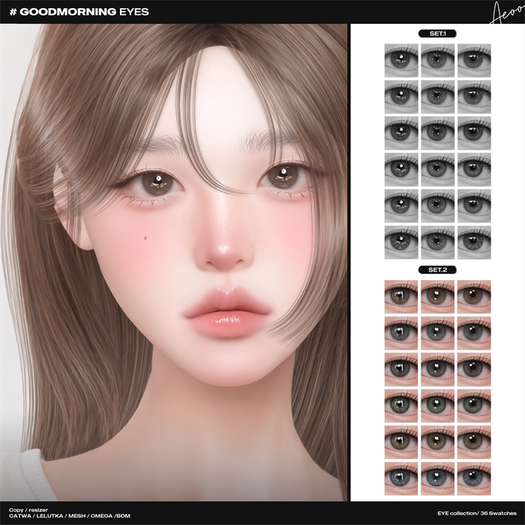Click the 'EYE collection/ 36 Swatches' text
Image resolution: width=525 pixels, height=525 pixels.
(477, 513)
